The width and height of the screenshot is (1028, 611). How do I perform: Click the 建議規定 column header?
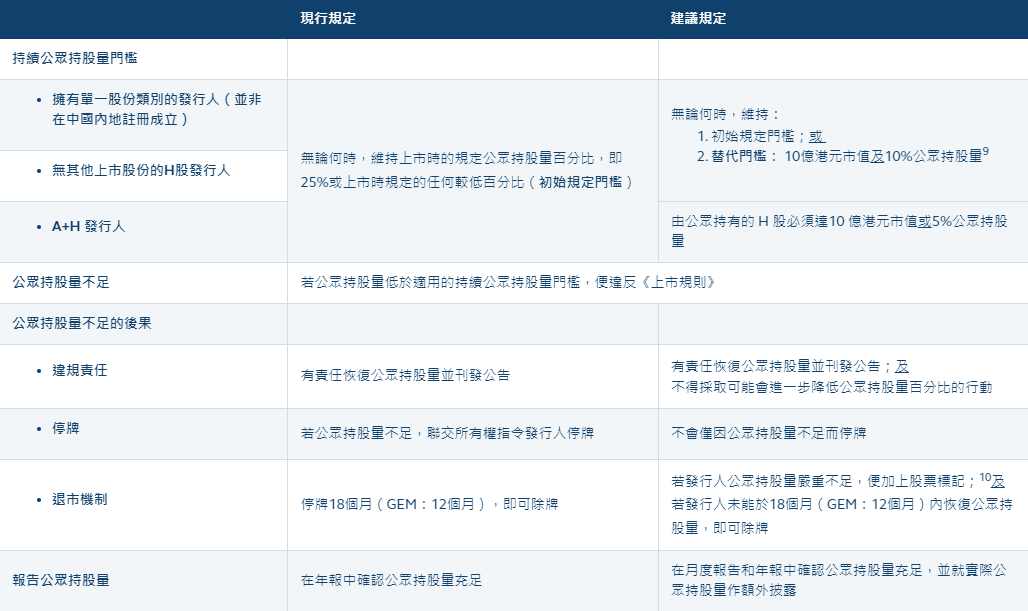pos(699,19)
